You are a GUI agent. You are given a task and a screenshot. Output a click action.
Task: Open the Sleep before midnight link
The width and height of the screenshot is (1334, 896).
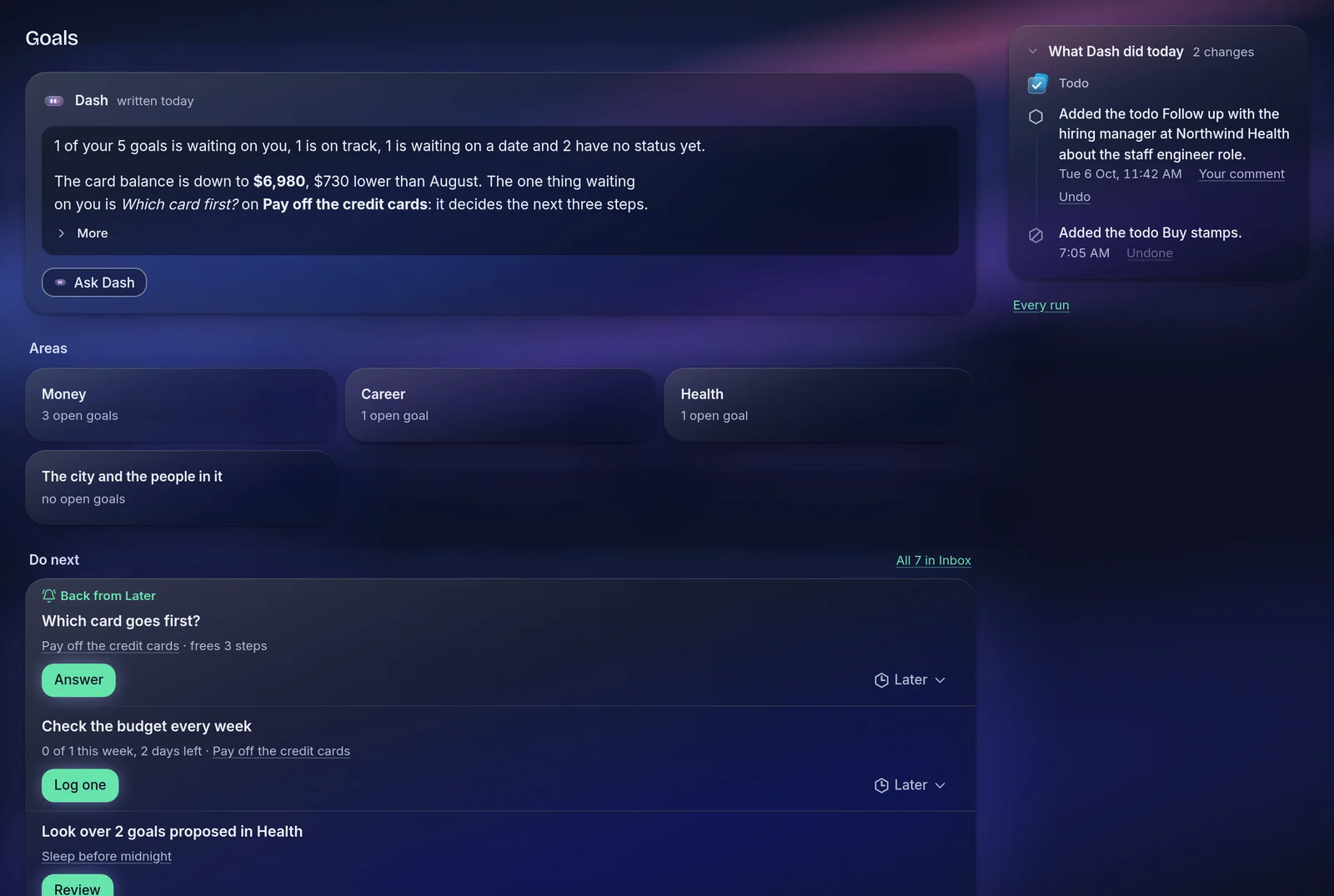pos(107,856)
